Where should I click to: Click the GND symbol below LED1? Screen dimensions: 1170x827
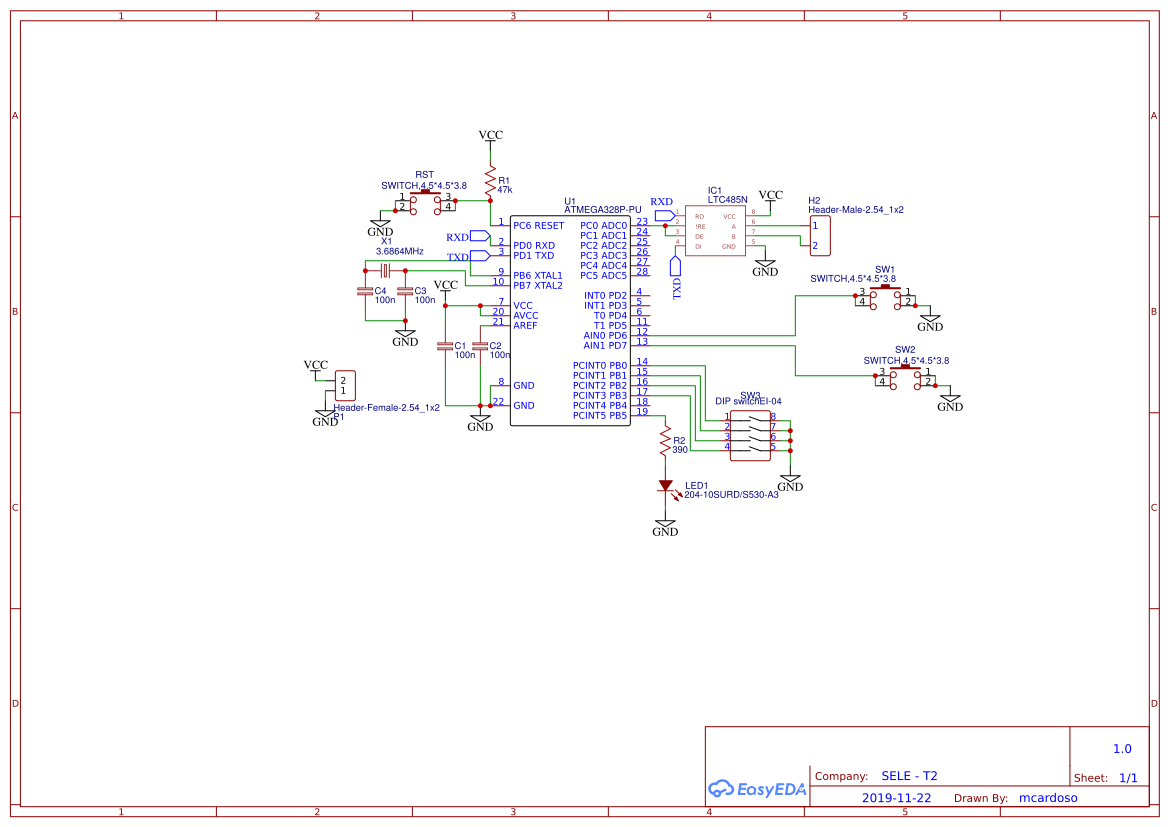click(665, 522)
